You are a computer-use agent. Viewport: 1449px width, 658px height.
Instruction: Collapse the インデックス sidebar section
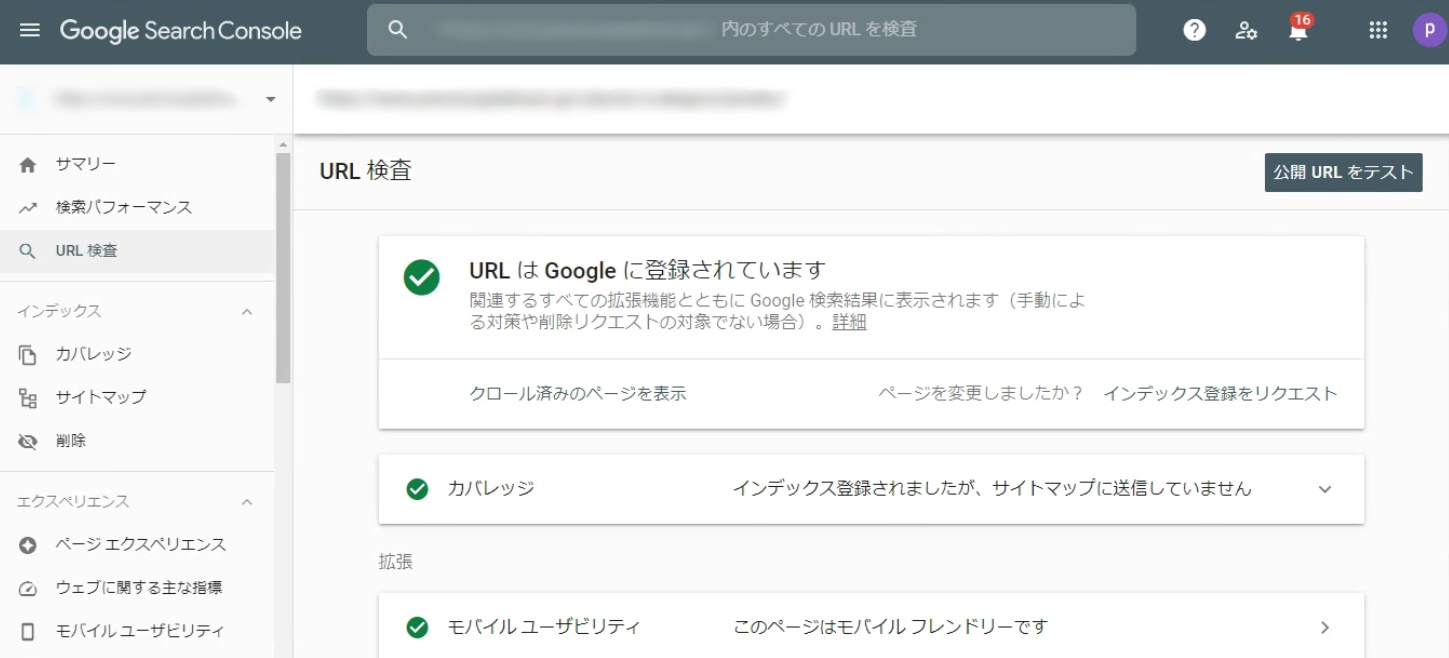247,312
